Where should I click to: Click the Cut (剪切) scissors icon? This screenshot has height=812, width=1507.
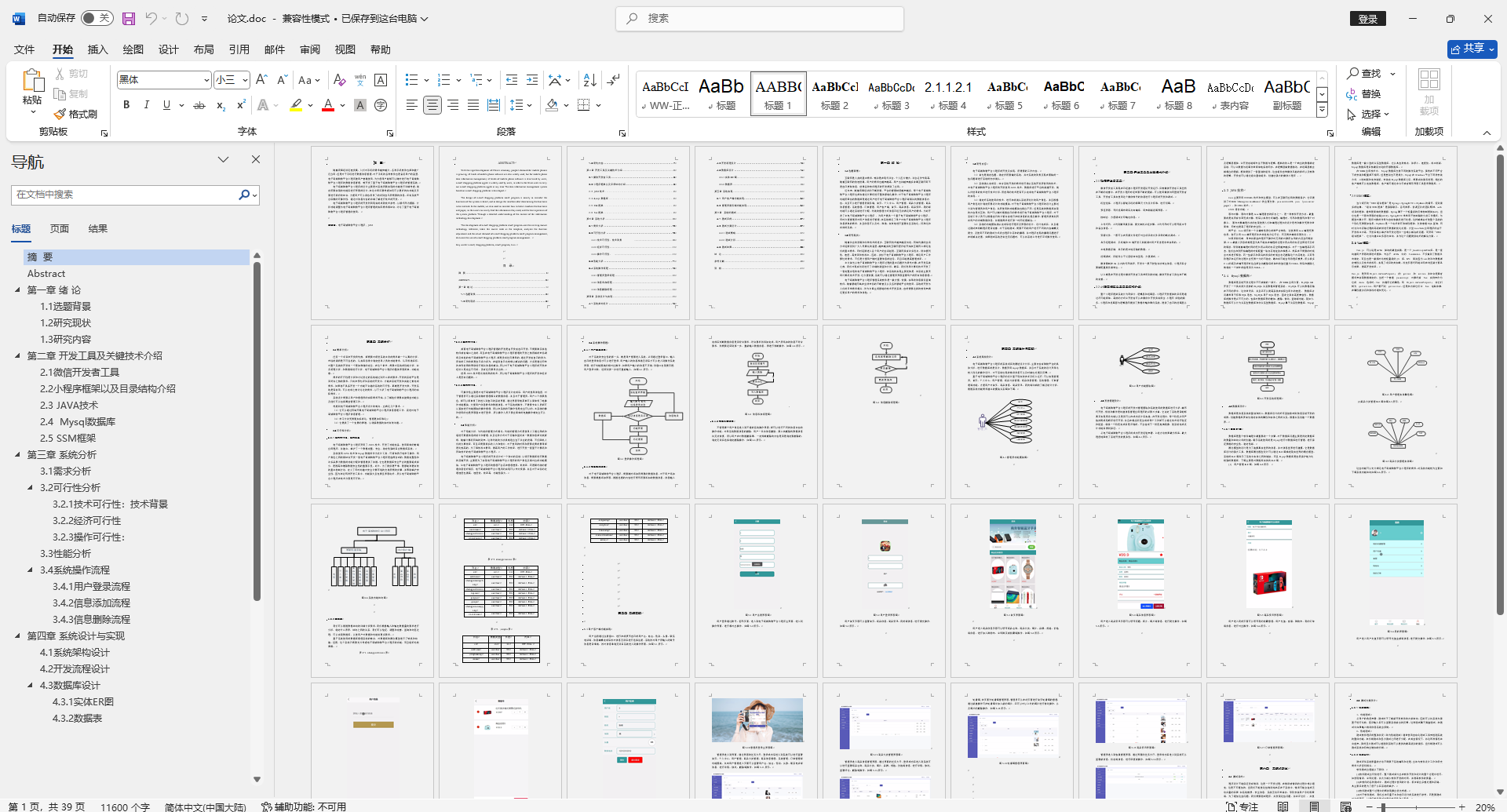[x=60, y=74]
